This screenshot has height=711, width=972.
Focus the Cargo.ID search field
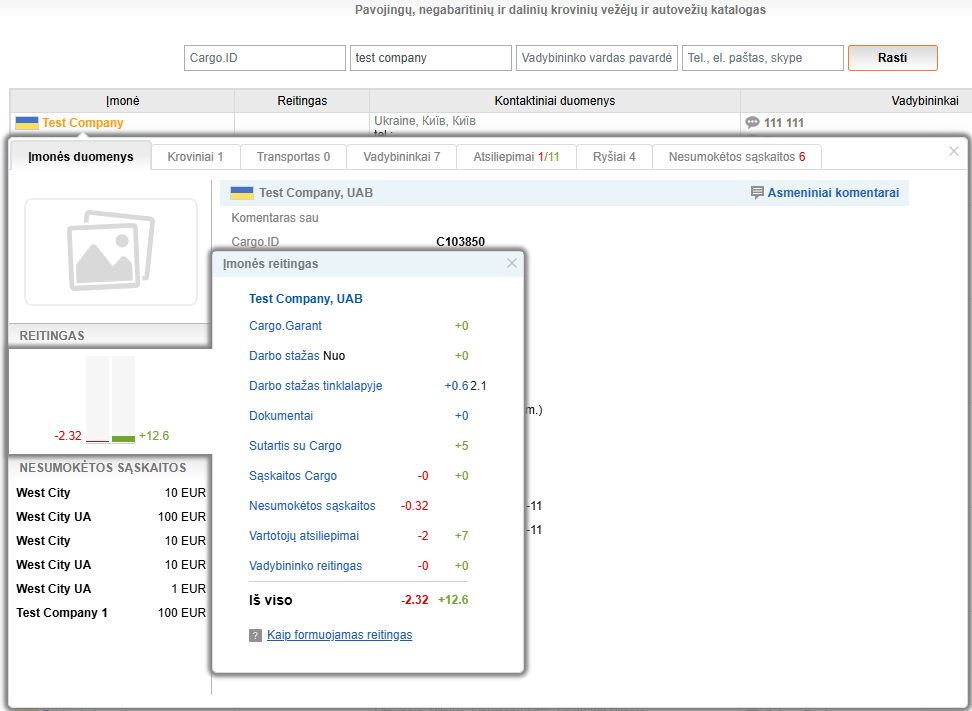(265, 58)
